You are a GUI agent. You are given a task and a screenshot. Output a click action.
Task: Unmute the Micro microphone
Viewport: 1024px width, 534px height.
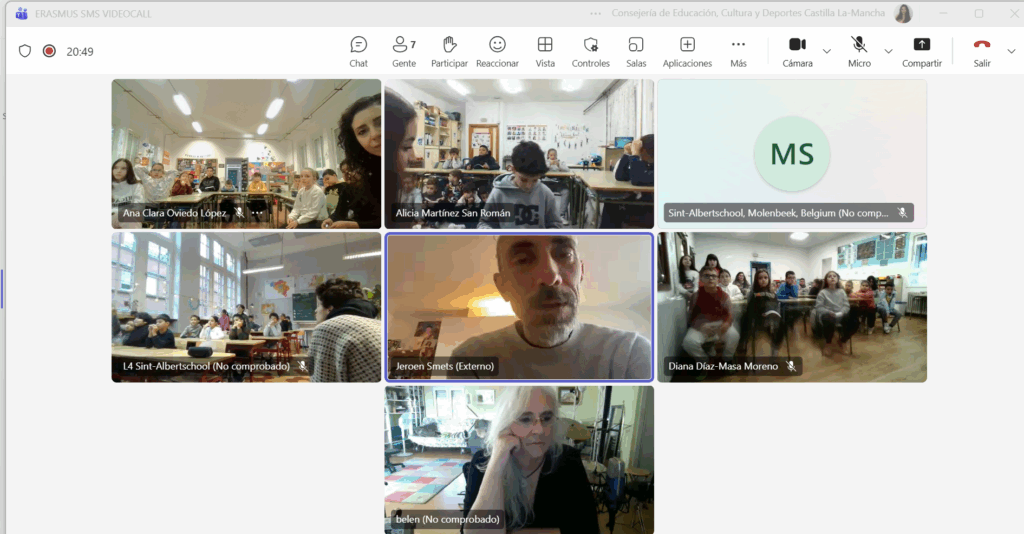859,51
